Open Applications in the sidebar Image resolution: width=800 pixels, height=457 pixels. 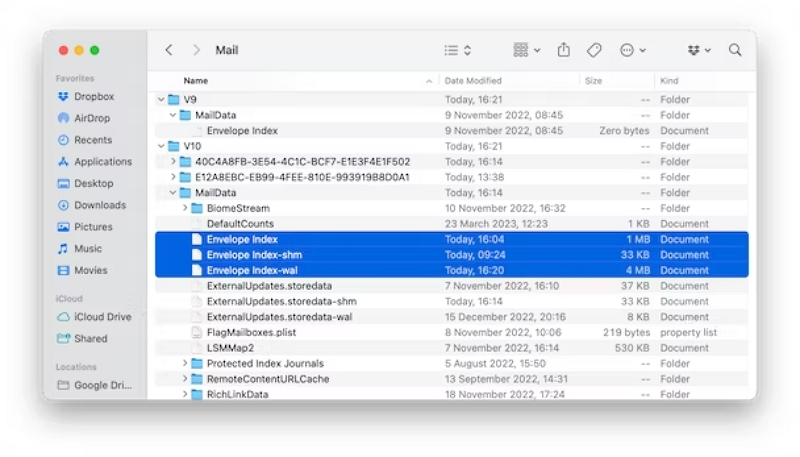[x=94, y=162]
